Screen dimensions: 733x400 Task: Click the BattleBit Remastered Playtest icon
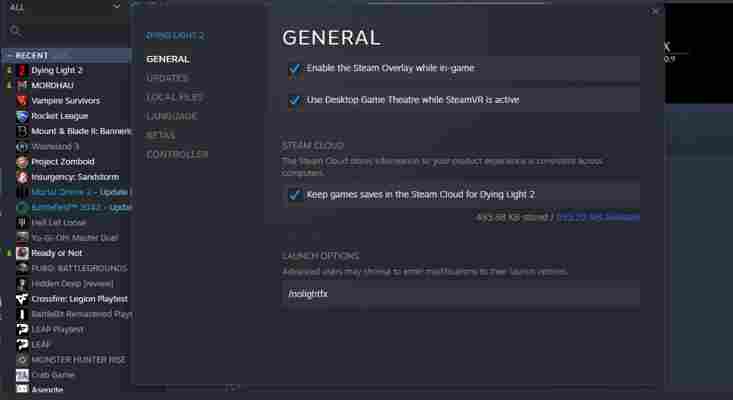(22, 314)
